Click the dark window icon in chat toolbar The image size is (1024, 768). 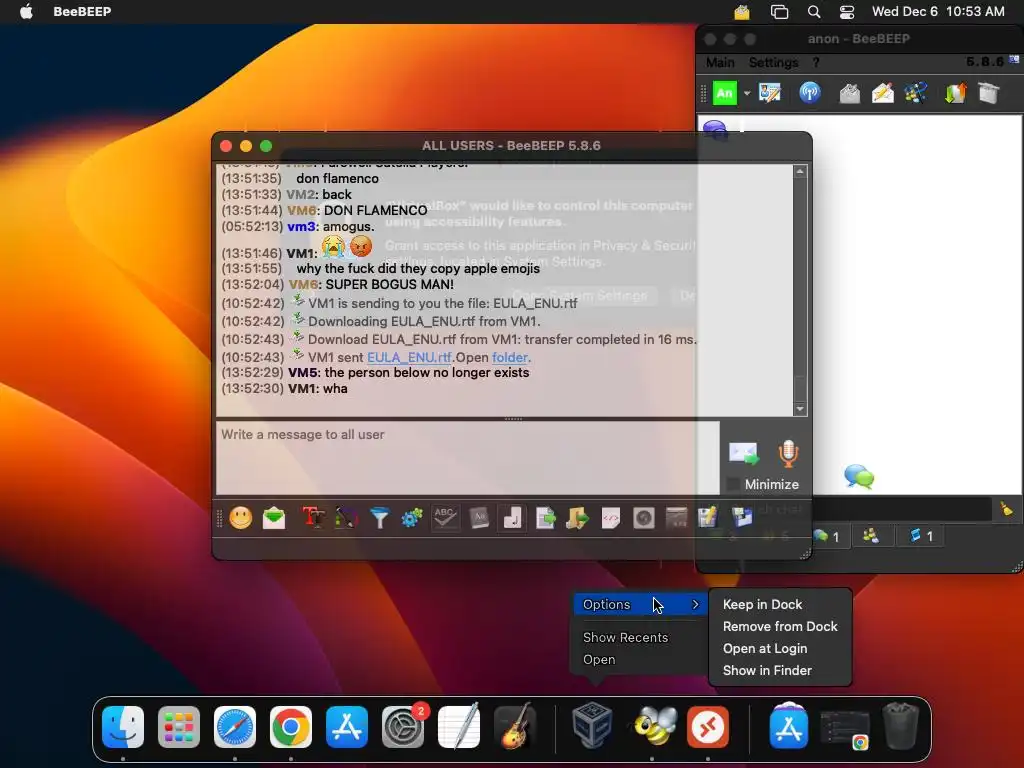click(677, 519)
